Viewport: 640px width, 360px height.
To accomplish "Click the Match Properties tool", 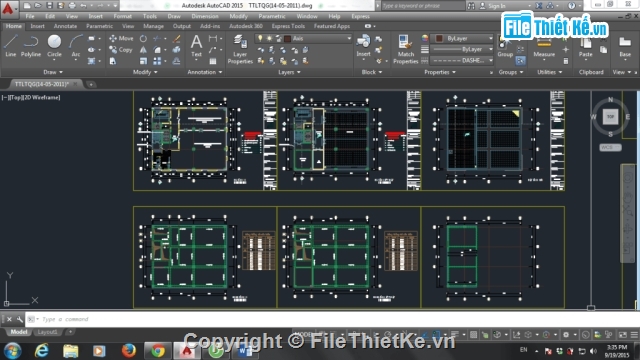I will click(405, 49).
